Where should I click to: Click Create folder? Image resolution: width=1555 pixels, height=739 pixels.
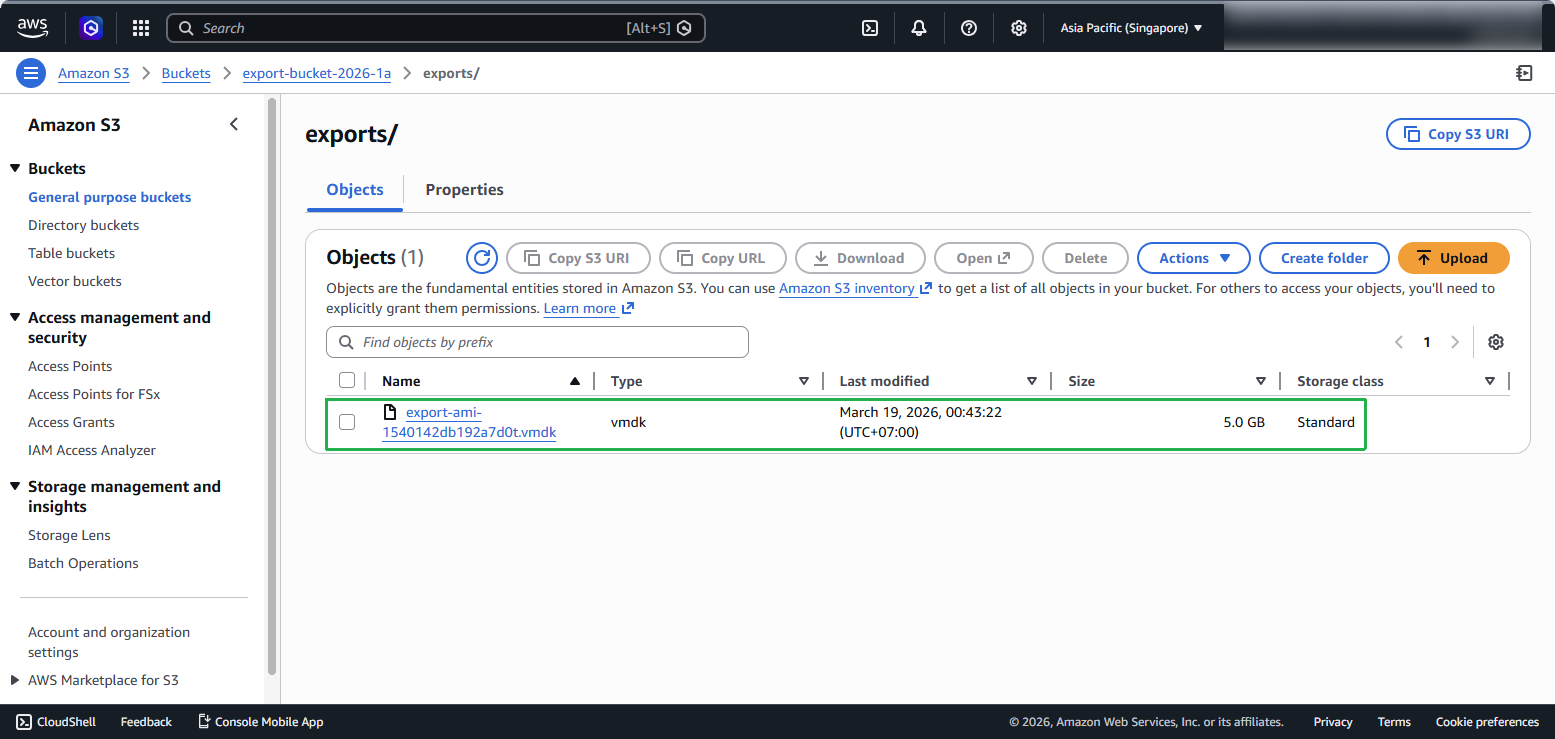coord(1324,258)
